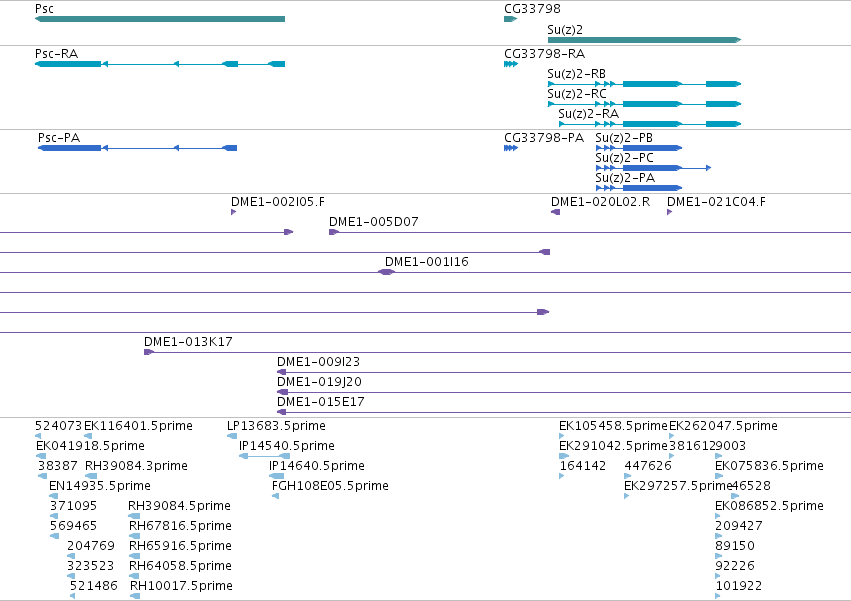Click the RH39084.5prime EST label
851x601 pixels.
pyautogui.click(x=179, y=506)
